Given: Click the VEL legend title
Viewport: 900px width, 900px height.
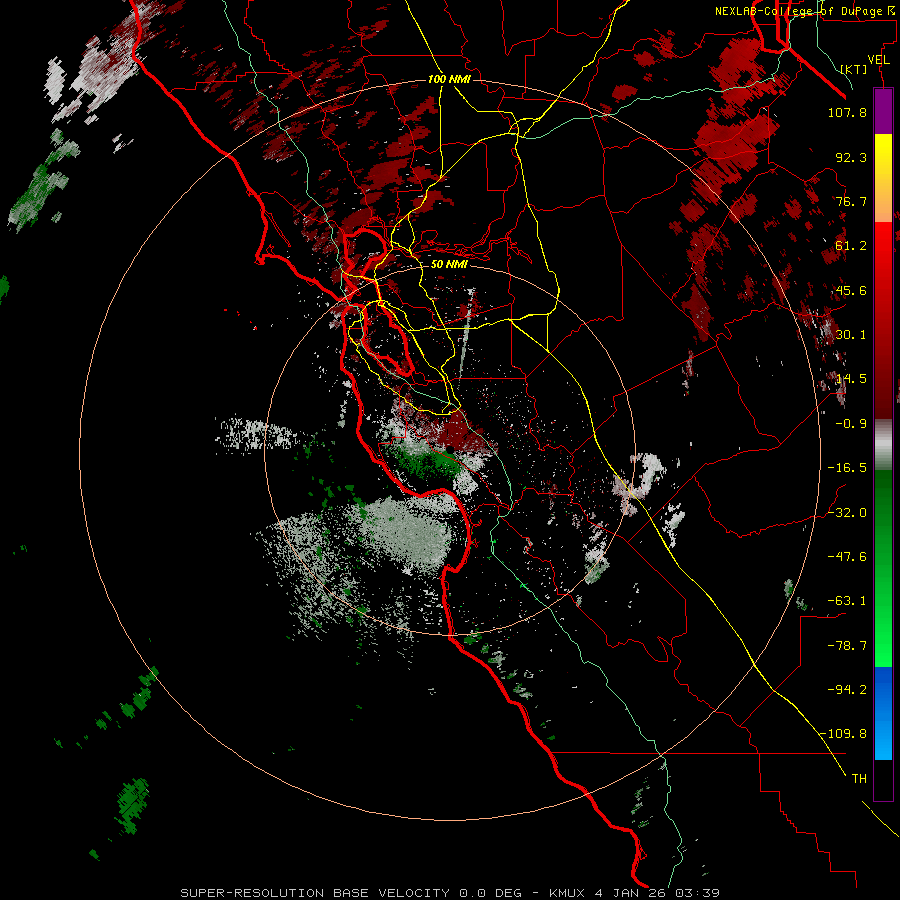Looking at the screenshot, I should click(878, 60).
